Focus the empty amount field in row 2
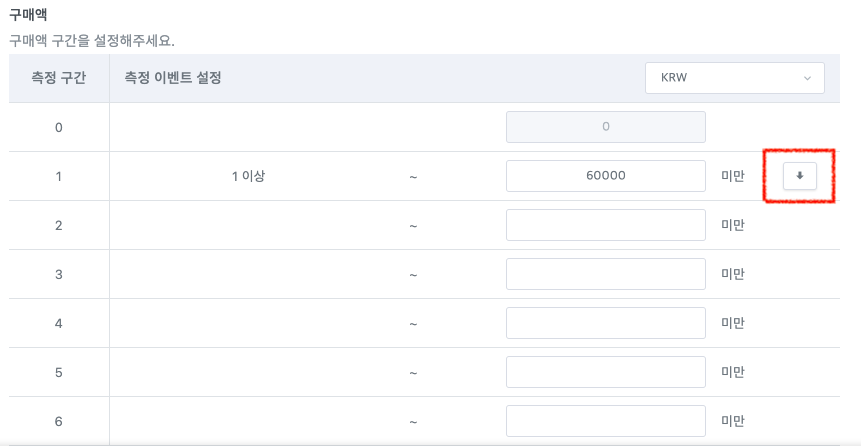Viewport: 861px width, 446px height. [606, 225]
